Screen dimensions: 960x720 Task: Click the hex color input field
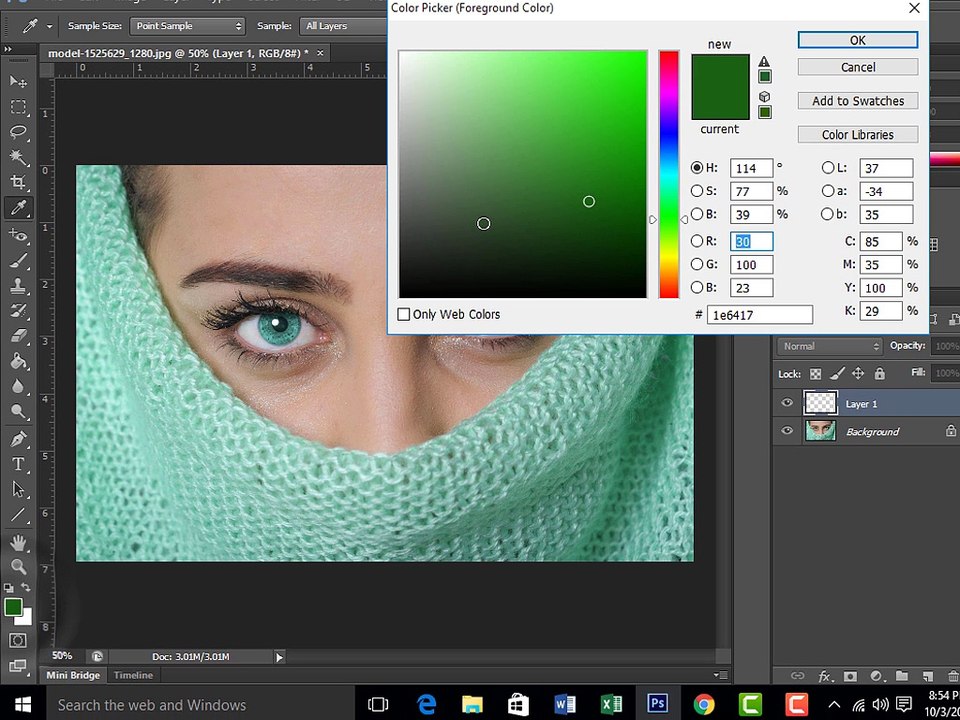[760, 315]
